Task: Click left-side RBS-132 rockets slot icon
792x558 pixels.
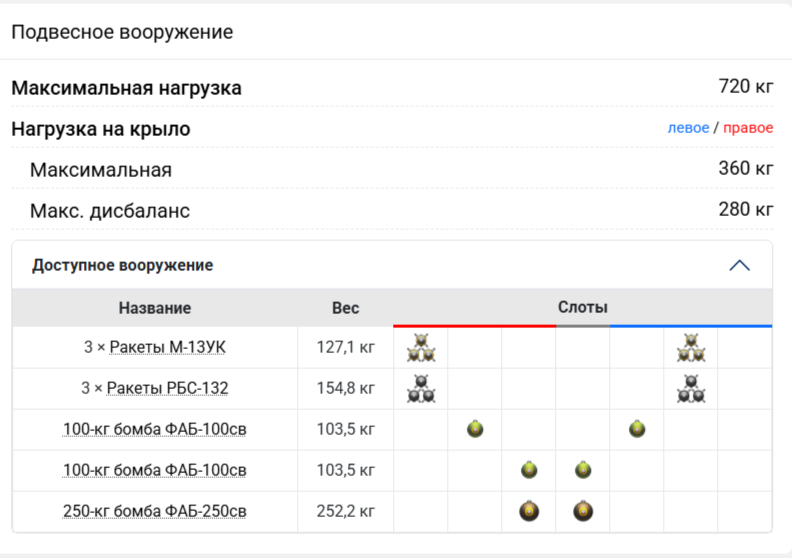Action: (x=421, y=389)
